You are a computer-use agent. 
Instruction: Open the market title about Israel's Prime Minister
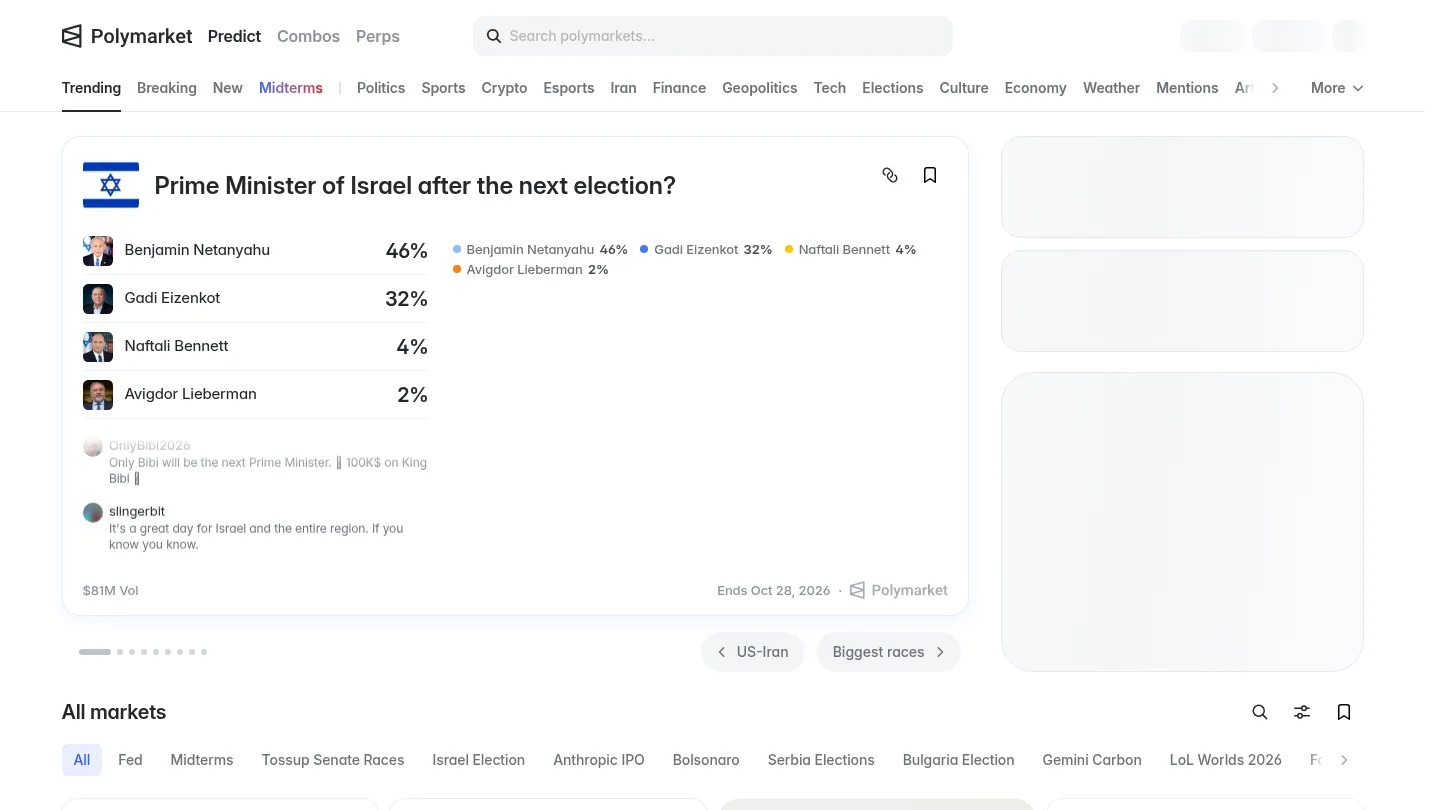[415, 186]
